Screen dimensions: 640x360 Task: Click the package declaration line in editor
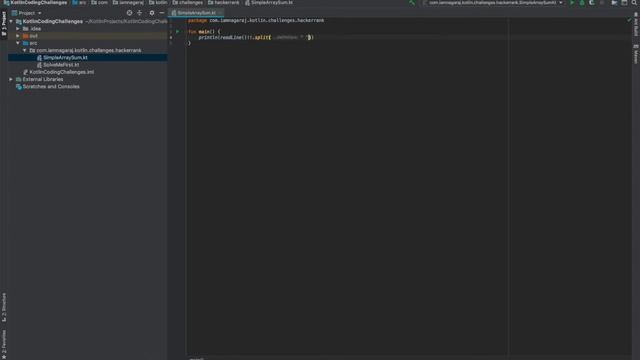pos(256,20)
